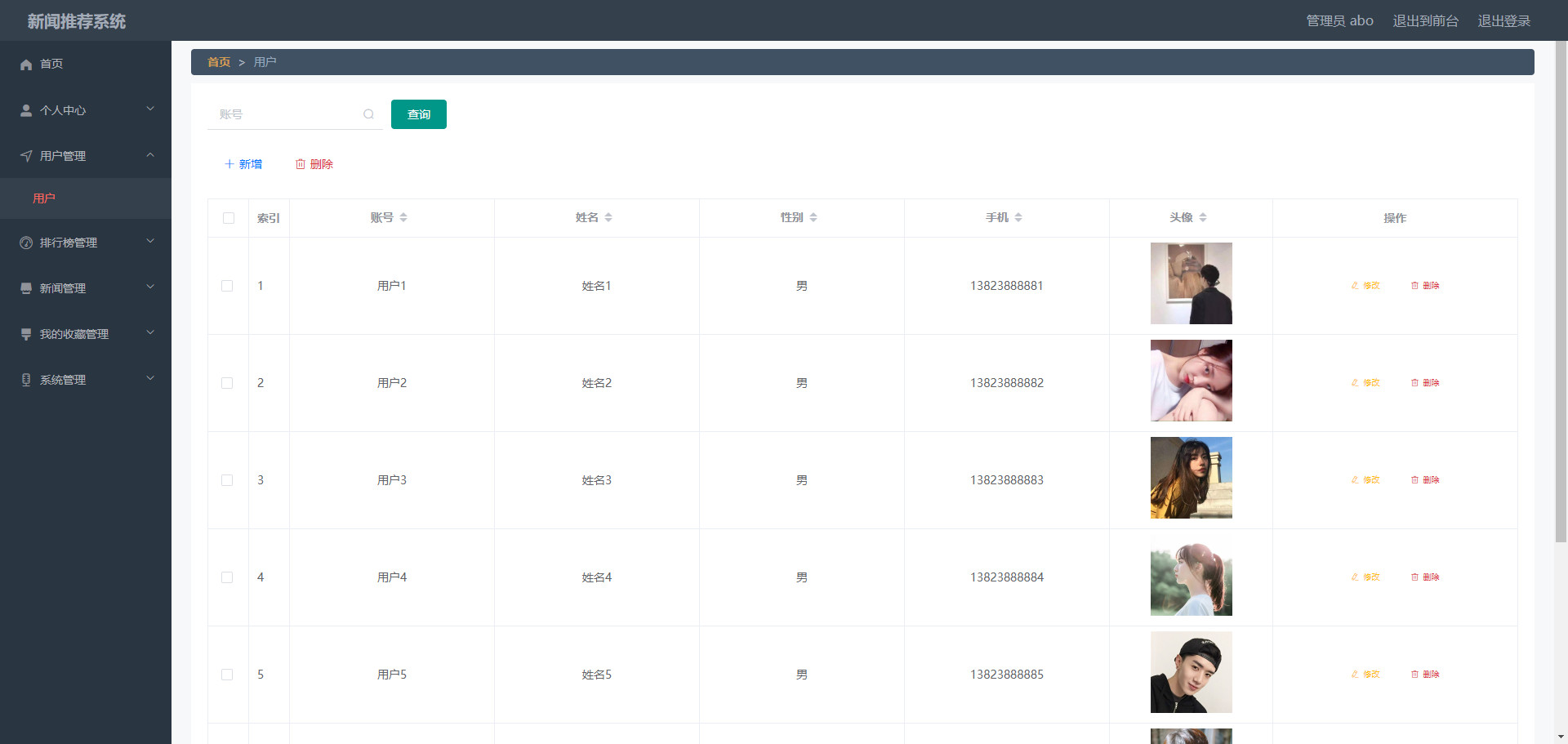Sort the 姓名 column using its sort arrows
This screenshot has height=744, width=1568.
608,217
